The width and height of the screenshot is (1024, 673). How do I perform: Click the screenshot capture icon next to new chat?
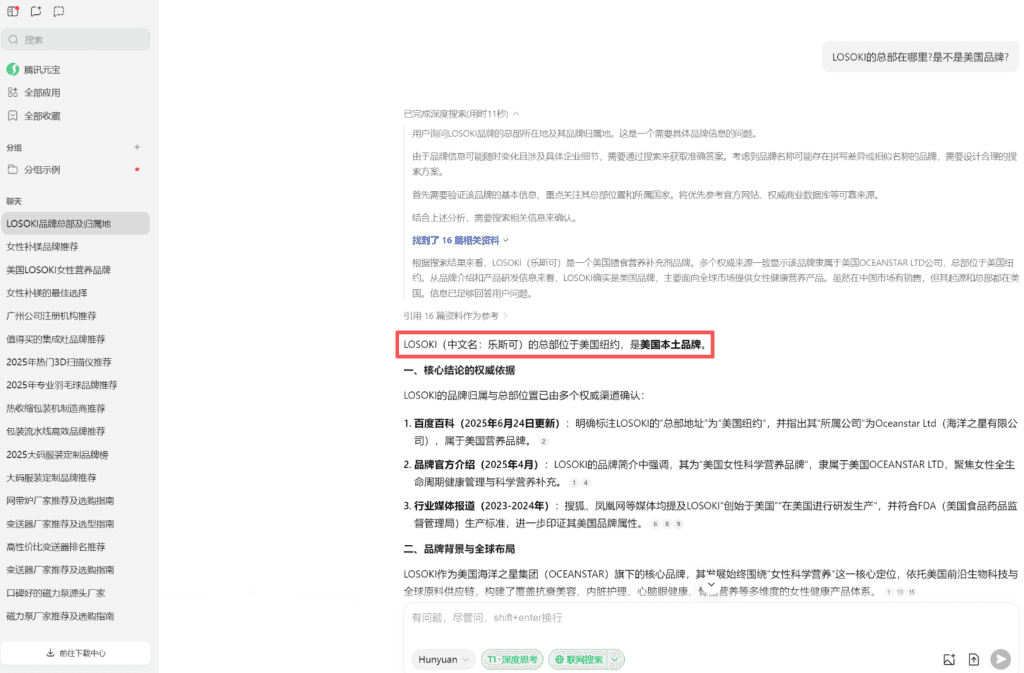pos(58,11)
